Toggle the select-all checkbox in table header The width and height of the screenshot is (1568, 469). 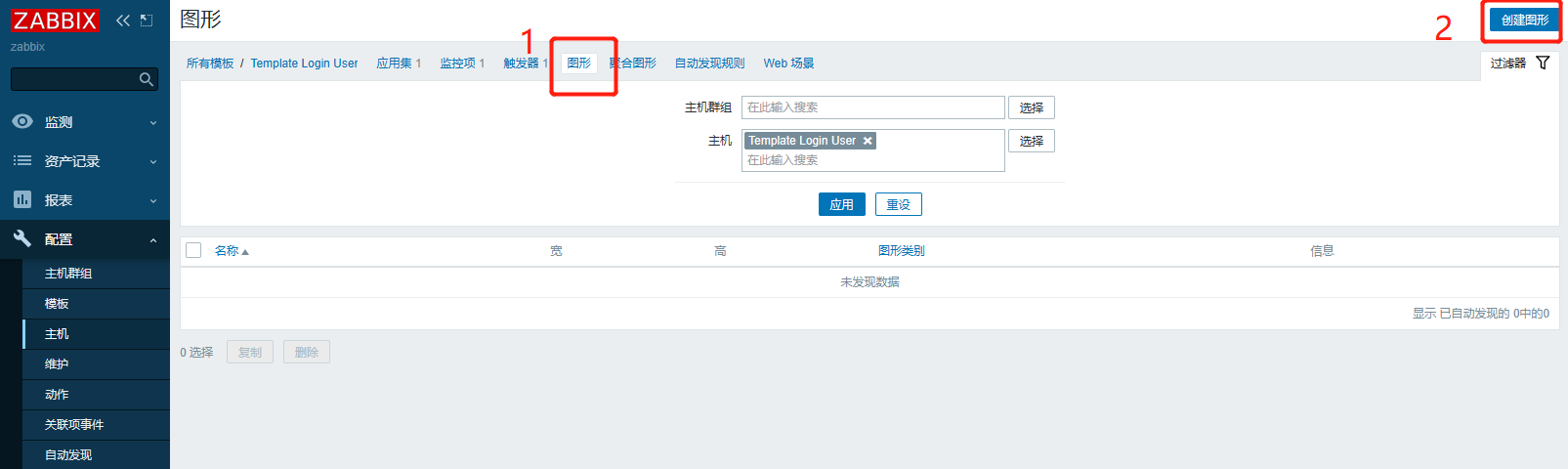[193, 250]
